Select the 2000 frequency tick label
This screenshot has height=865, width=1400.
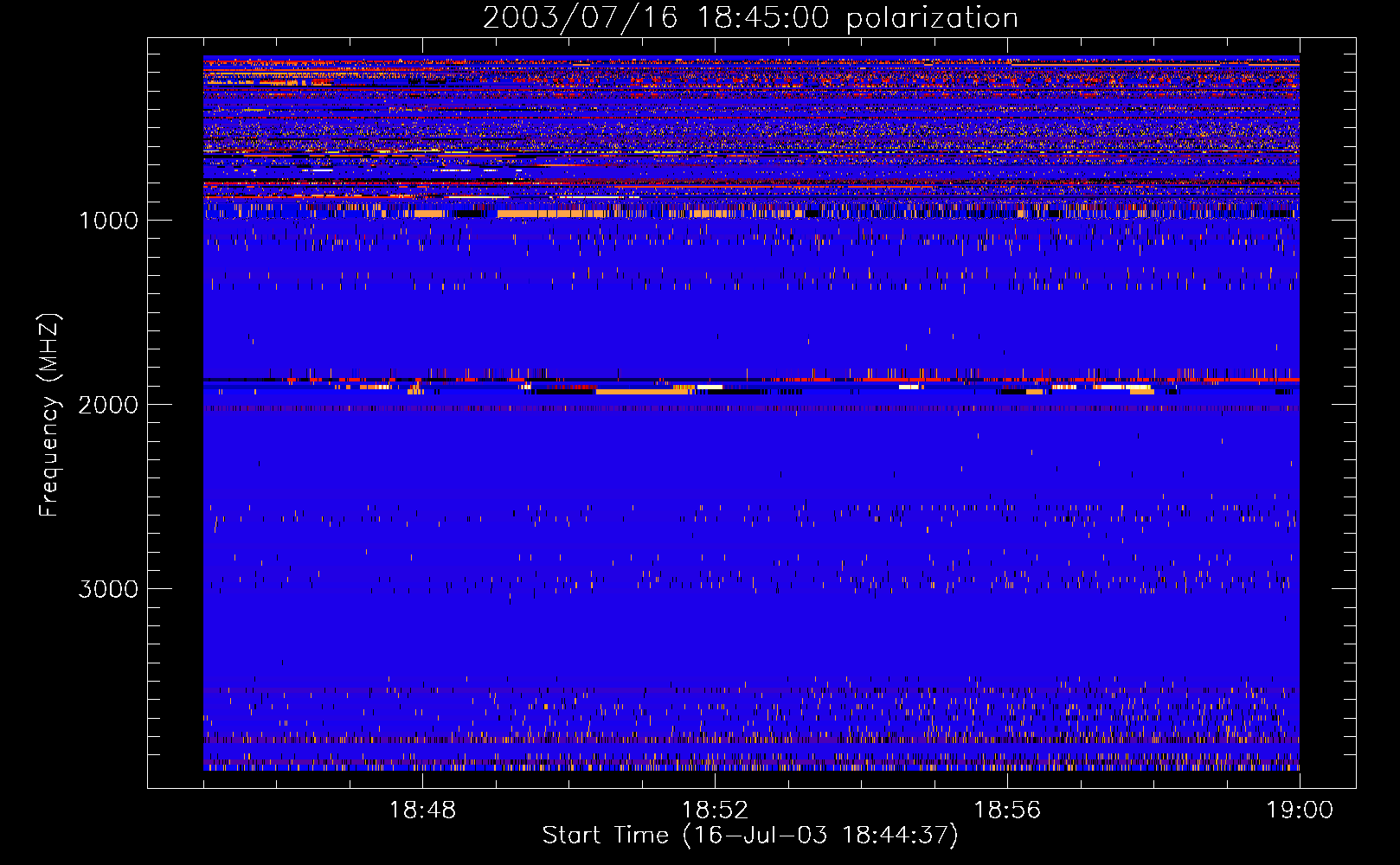(x=108, y=405)
